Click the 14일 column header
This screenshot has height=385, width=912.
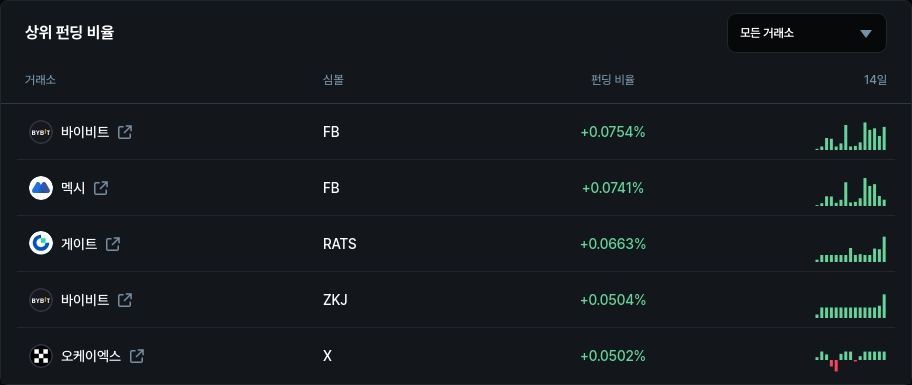(x=875, y=80)
